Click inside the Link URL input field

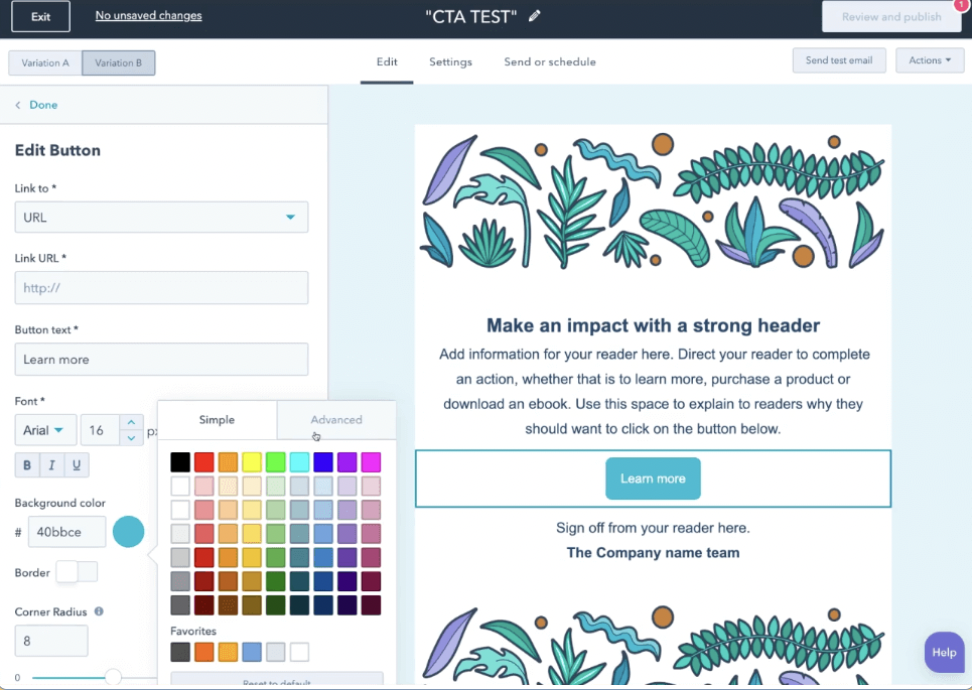coord(160,287)
